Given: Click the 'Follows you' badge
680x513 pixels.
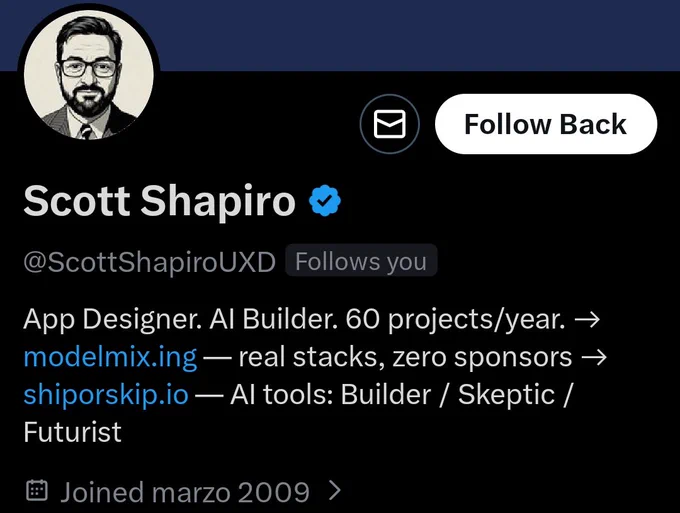Looking at the screenshot, I should (x=361, y=261).
